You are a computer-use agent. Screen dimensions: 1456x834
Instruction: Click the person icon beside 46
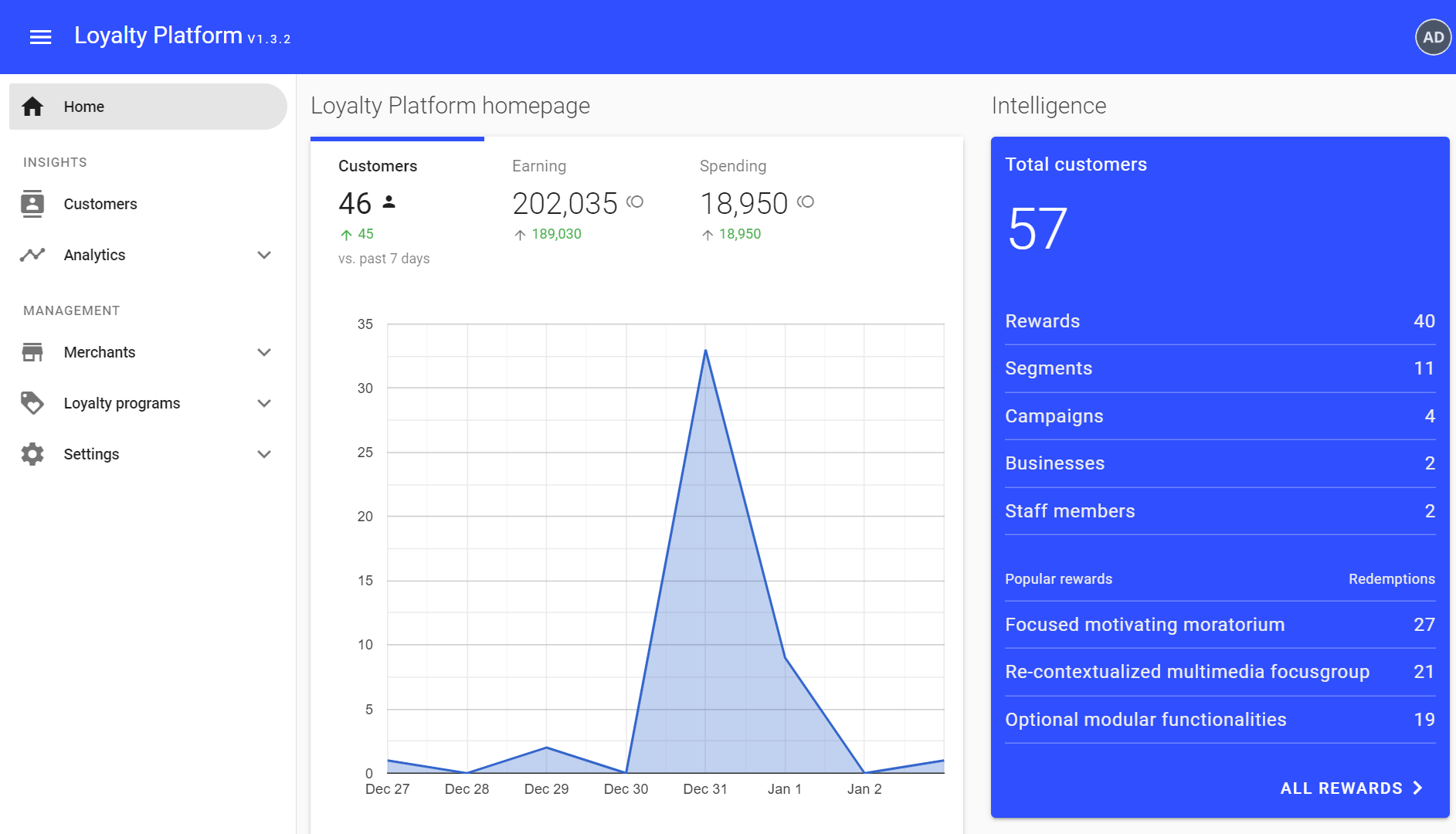(x=389, y=202)
